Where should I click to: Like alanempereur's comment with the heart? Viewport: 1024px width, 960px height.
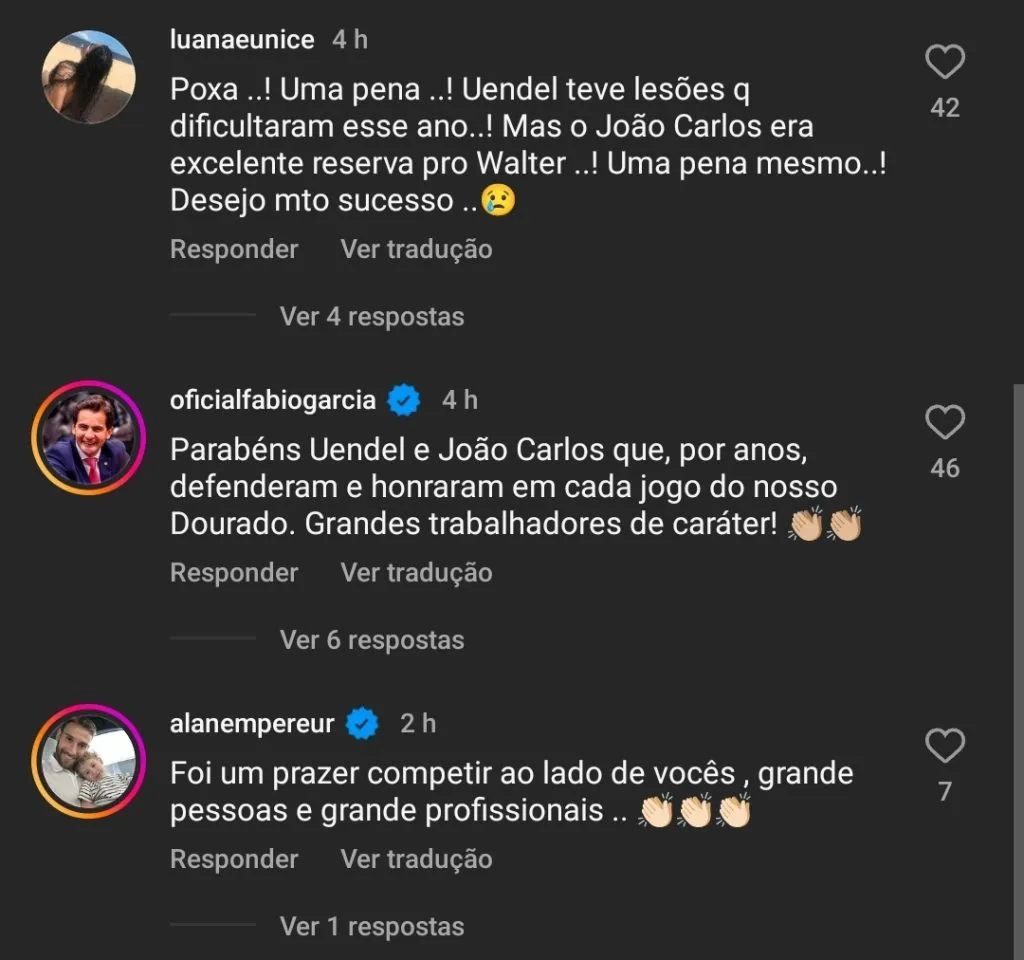tap(944, 747)
